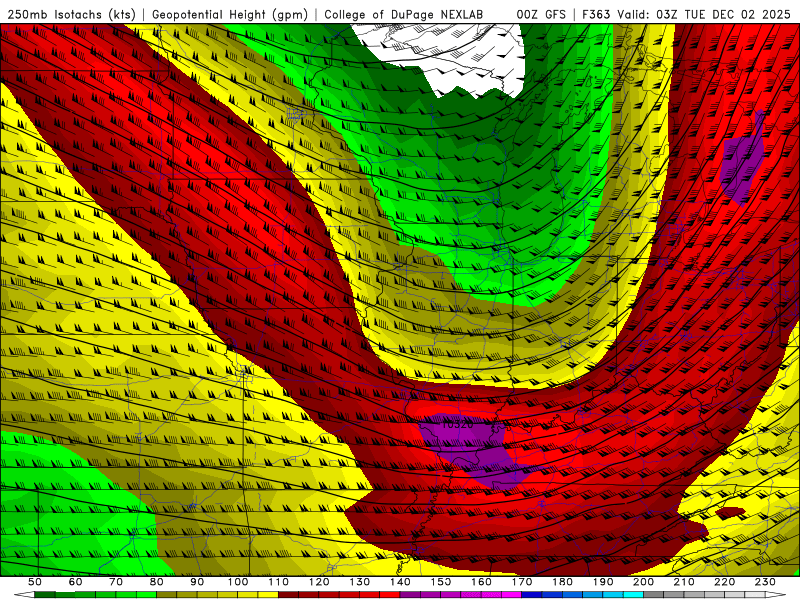Screen dimensions: 800x600
Task: Click the '120' legend value
Action: point(319,582)
